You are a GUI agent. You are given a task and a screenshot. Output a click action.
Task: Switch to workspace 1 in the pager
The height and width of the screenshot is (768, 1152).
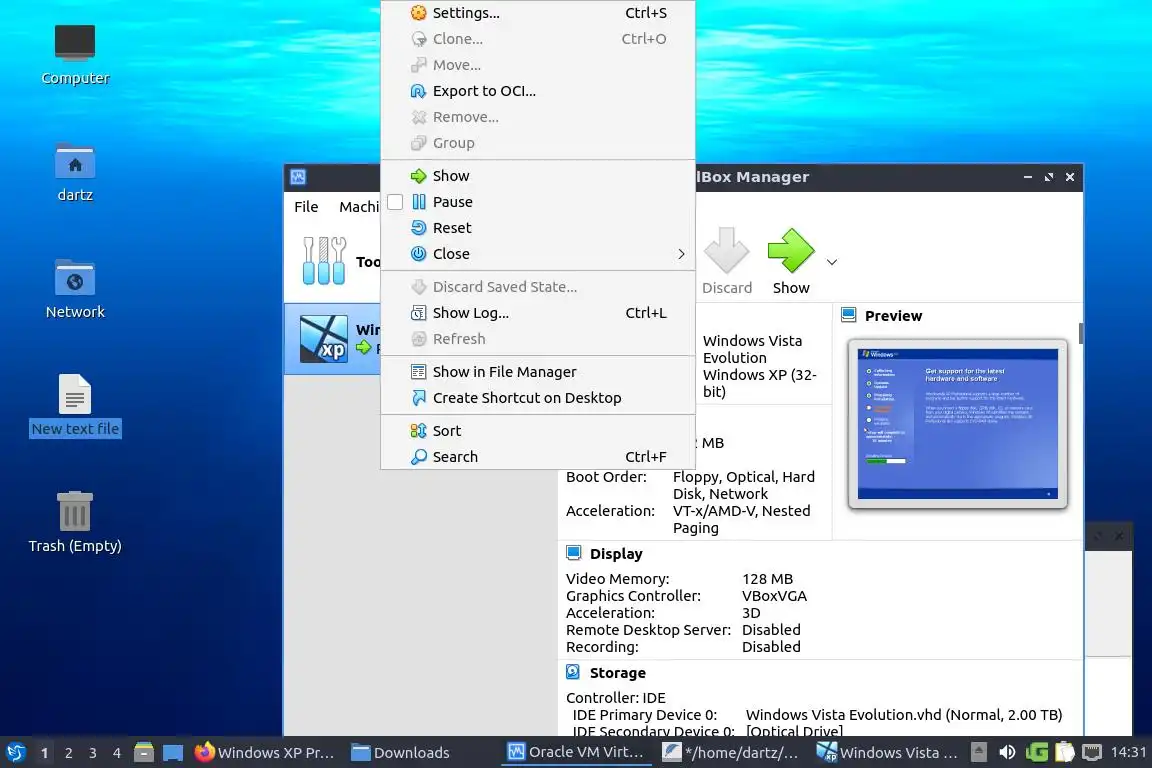point(44,753)
